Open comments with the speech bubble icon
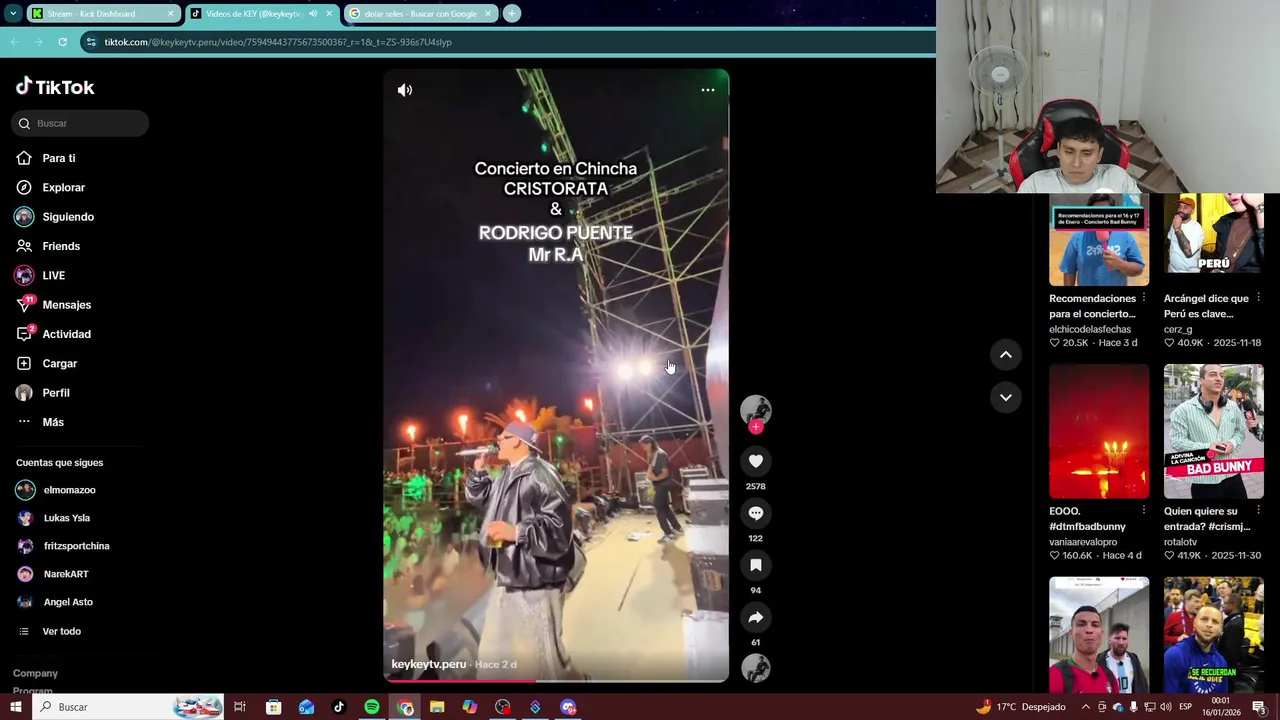The image size is (1280, 720). point(756,513)
